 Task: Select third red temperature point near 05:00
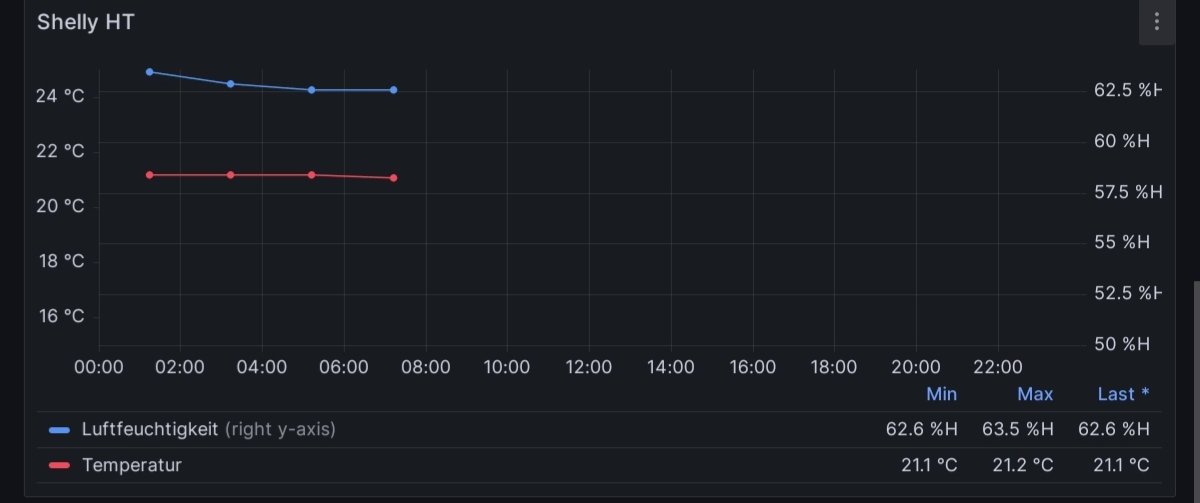click(x=312, y=175)
